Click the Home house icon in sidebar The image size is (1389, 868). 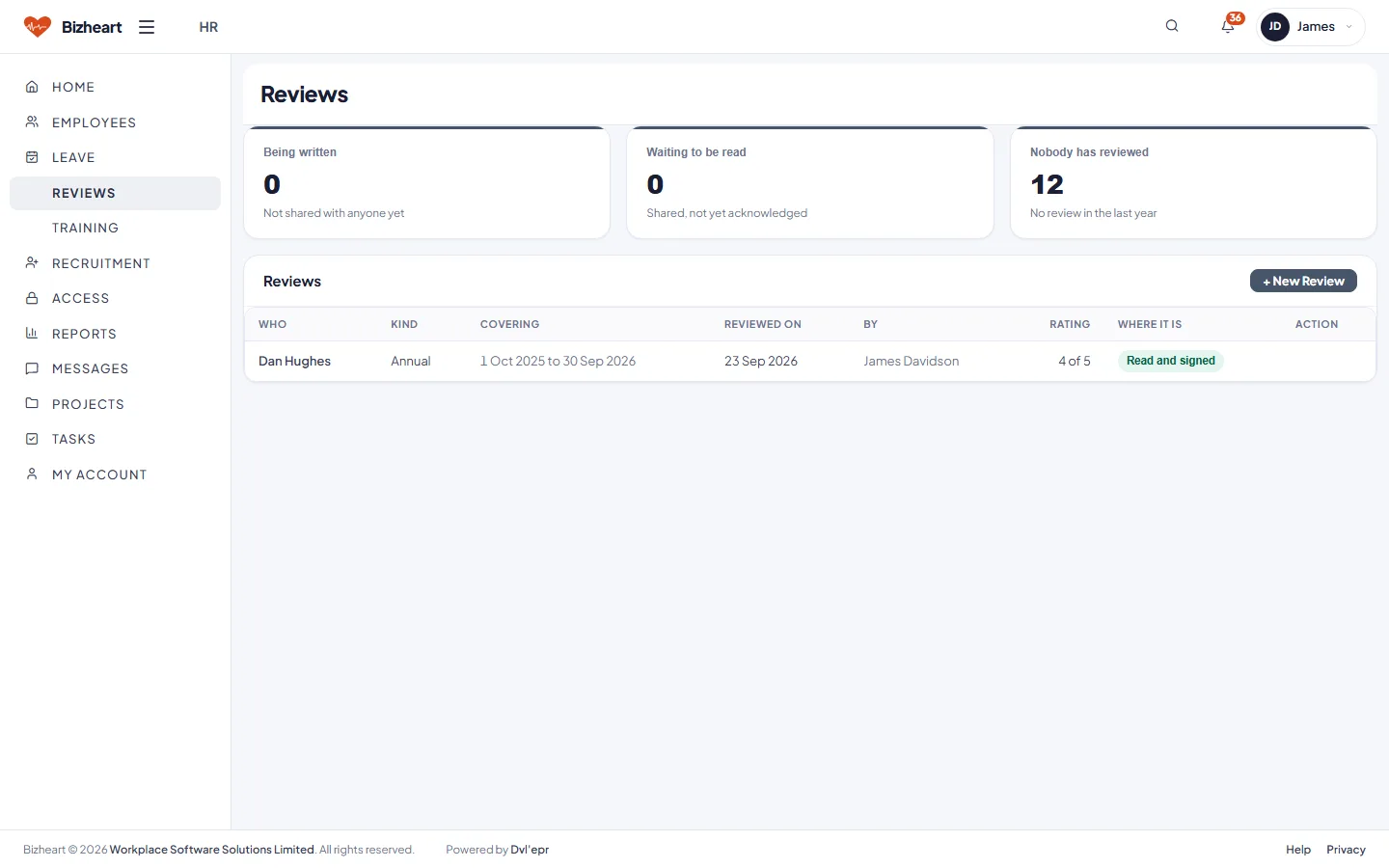tap(32, 87)
